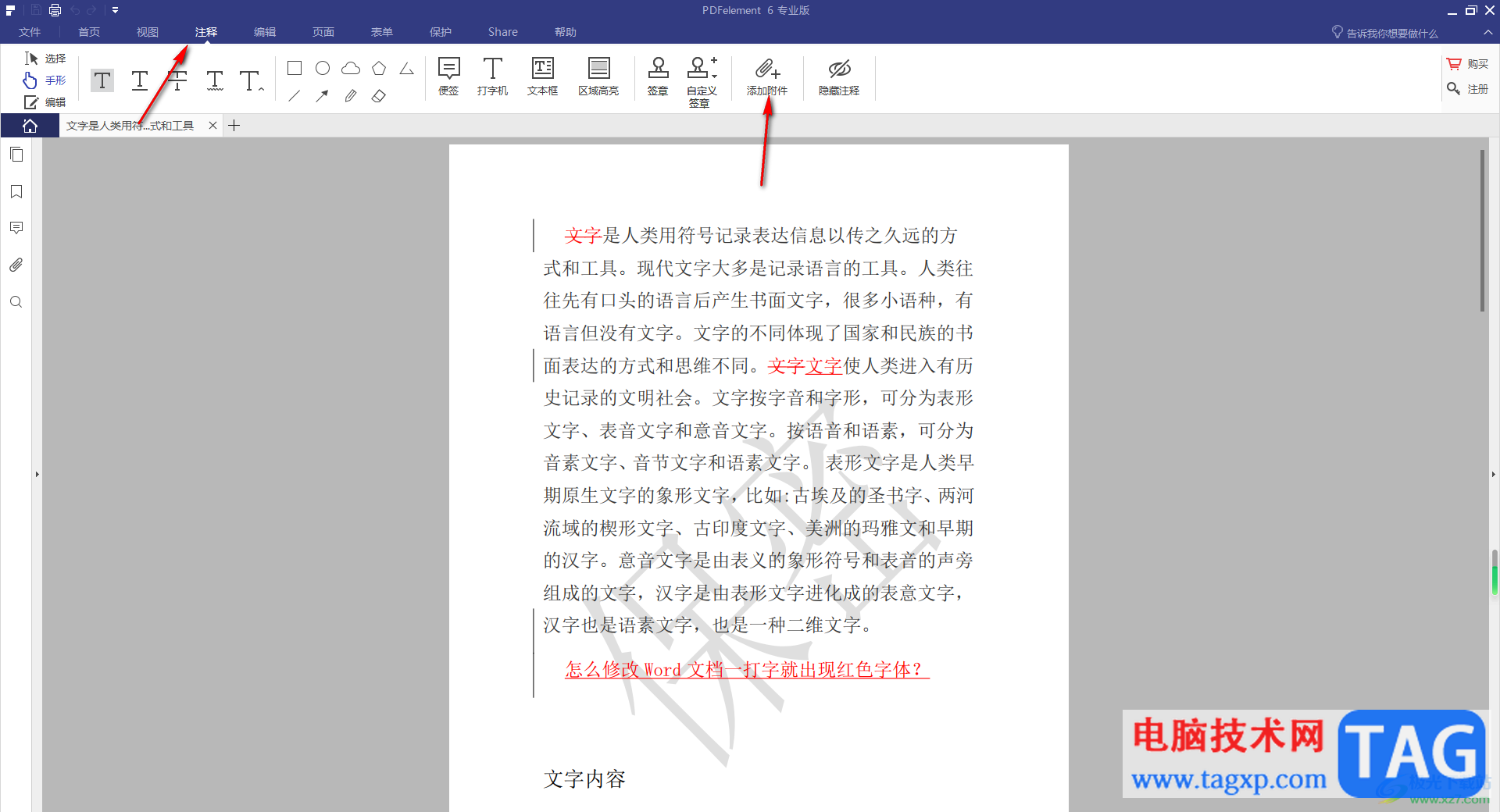The width and height of the screenshot is (1500, 812).
Task: Activate the Edit tool (编辑)
Action: pos(45,102)
